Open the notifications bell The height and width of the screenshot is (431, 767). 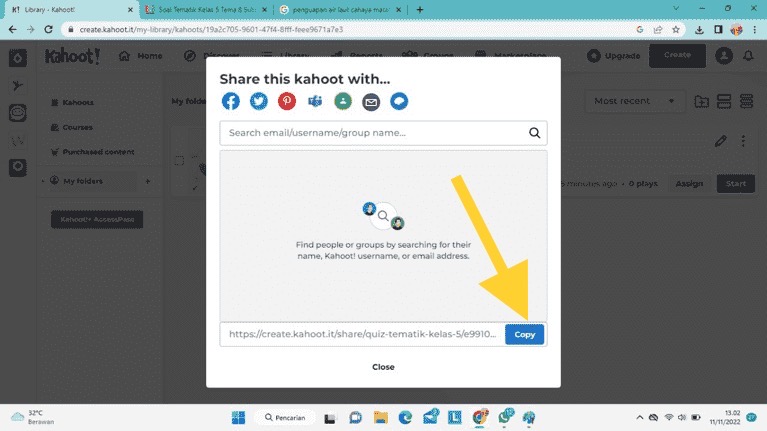748,56
